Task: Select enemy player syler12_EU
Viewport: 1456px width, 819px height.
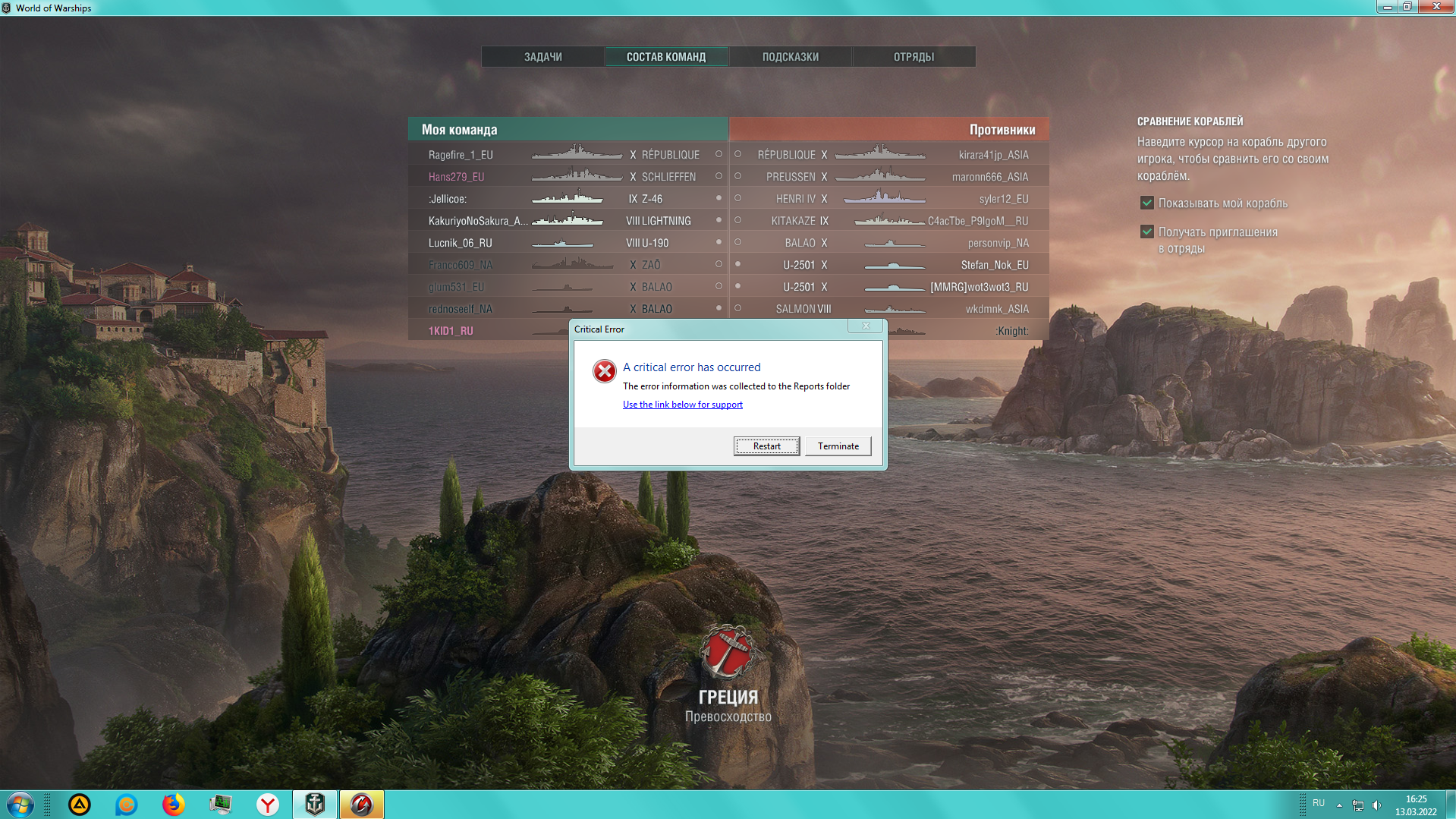Action: 1004,199
